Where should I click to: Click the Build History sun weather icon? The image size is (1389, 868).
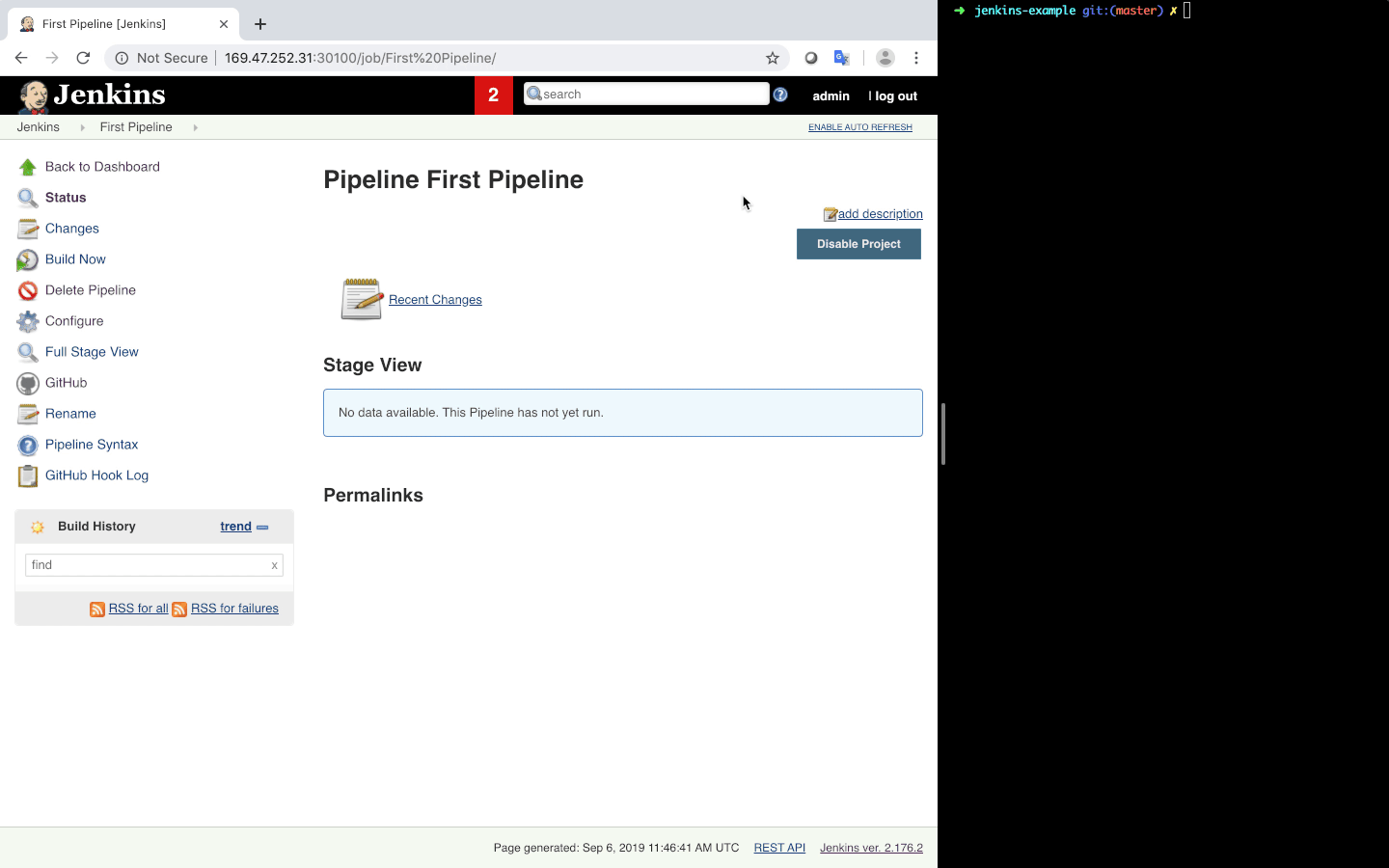(x=38, y=527)
